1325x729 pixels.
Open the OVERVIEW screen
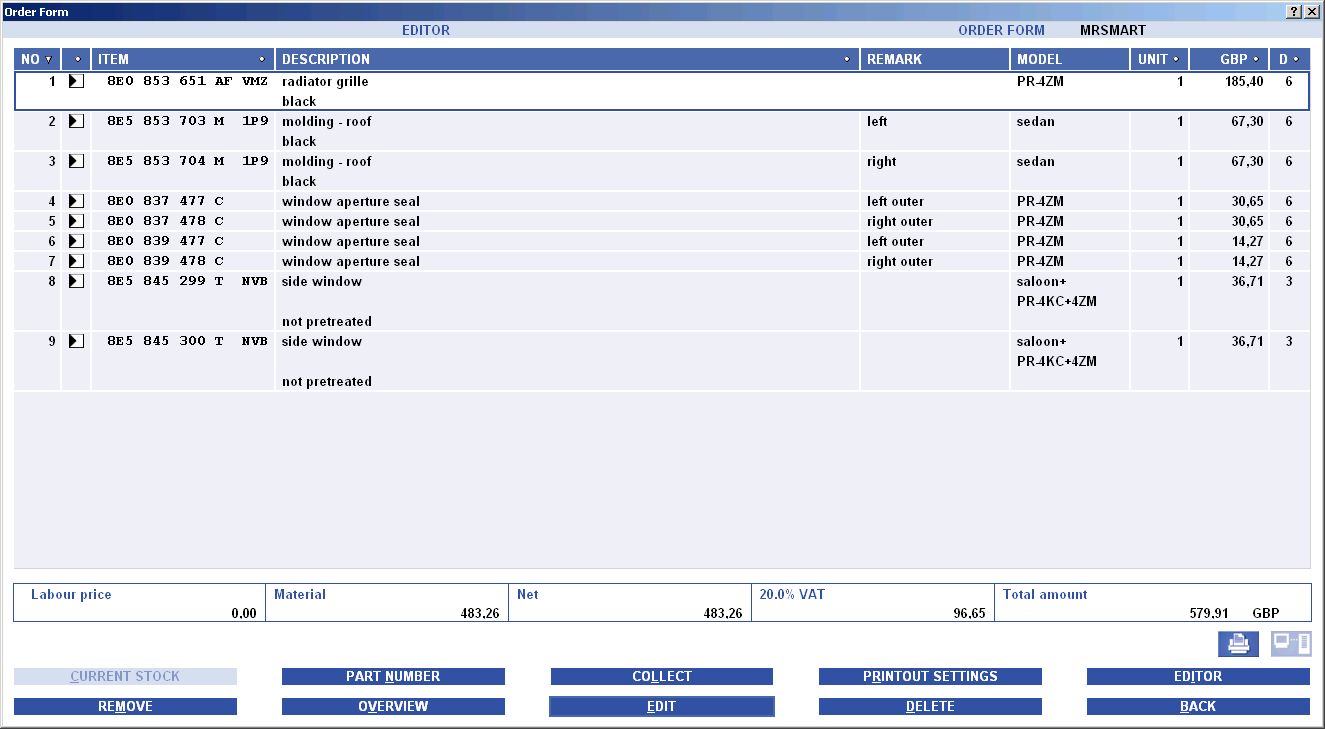coord(393,707)
